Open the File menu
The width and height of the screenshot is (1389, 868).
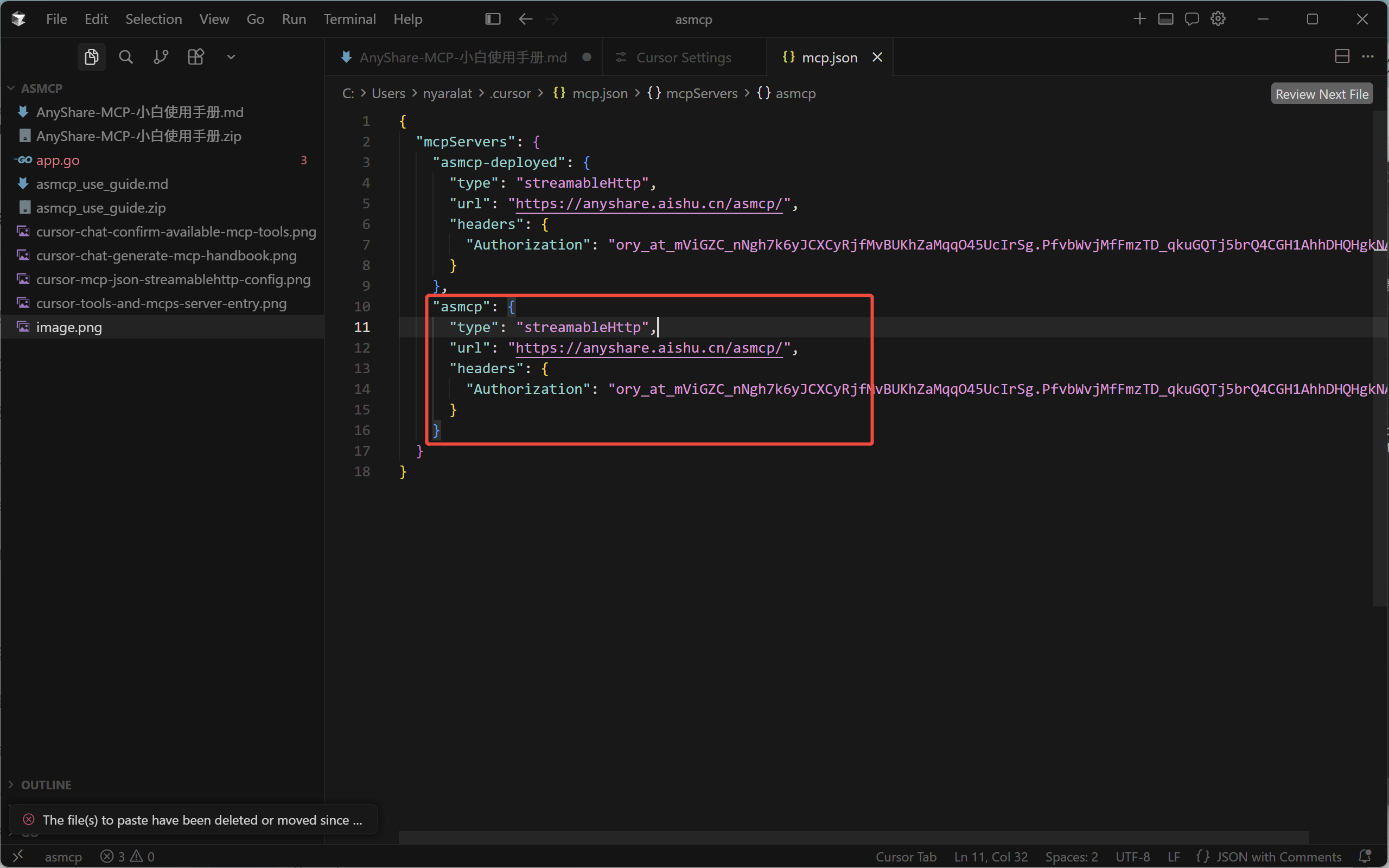coord(56,19)
